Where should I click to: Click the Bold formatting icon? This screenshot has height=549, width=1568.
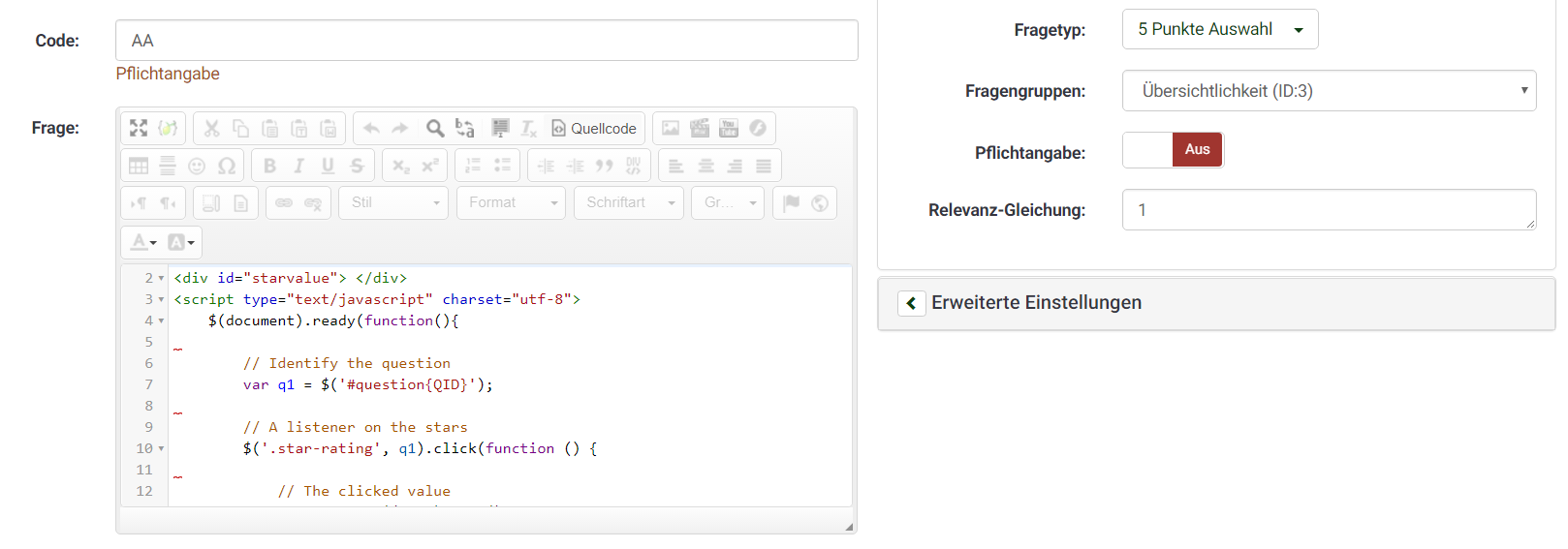click(269, 166)
